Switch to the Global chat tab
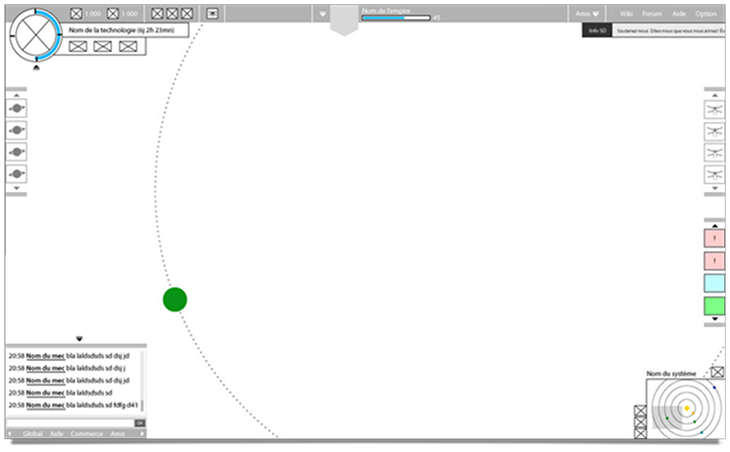Screen dimensions: 730x452 tap(33, 434)
